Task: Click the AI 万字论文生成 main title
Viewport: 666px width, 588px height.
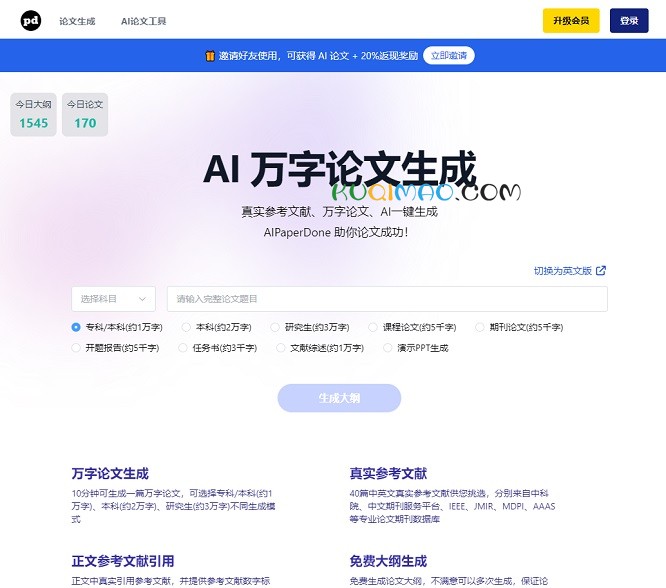Action: 340,170
